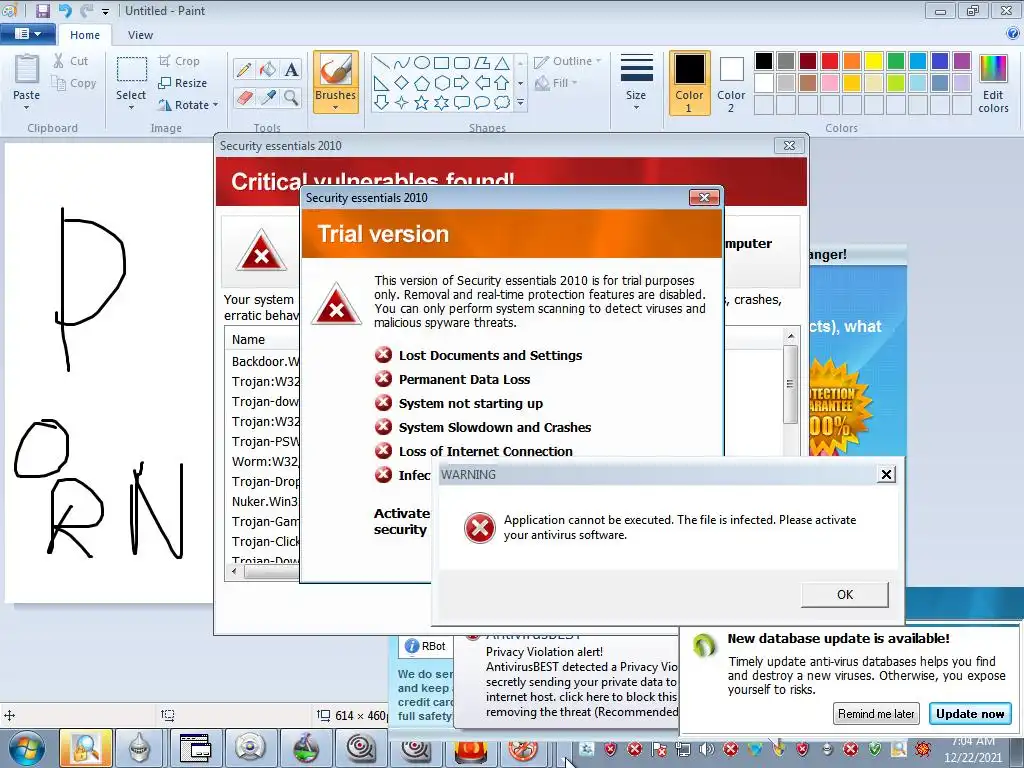Viewport: 1024px width, 768px height.
Task: Click the Cut scissors button
Action: click(x=71, y=61)
